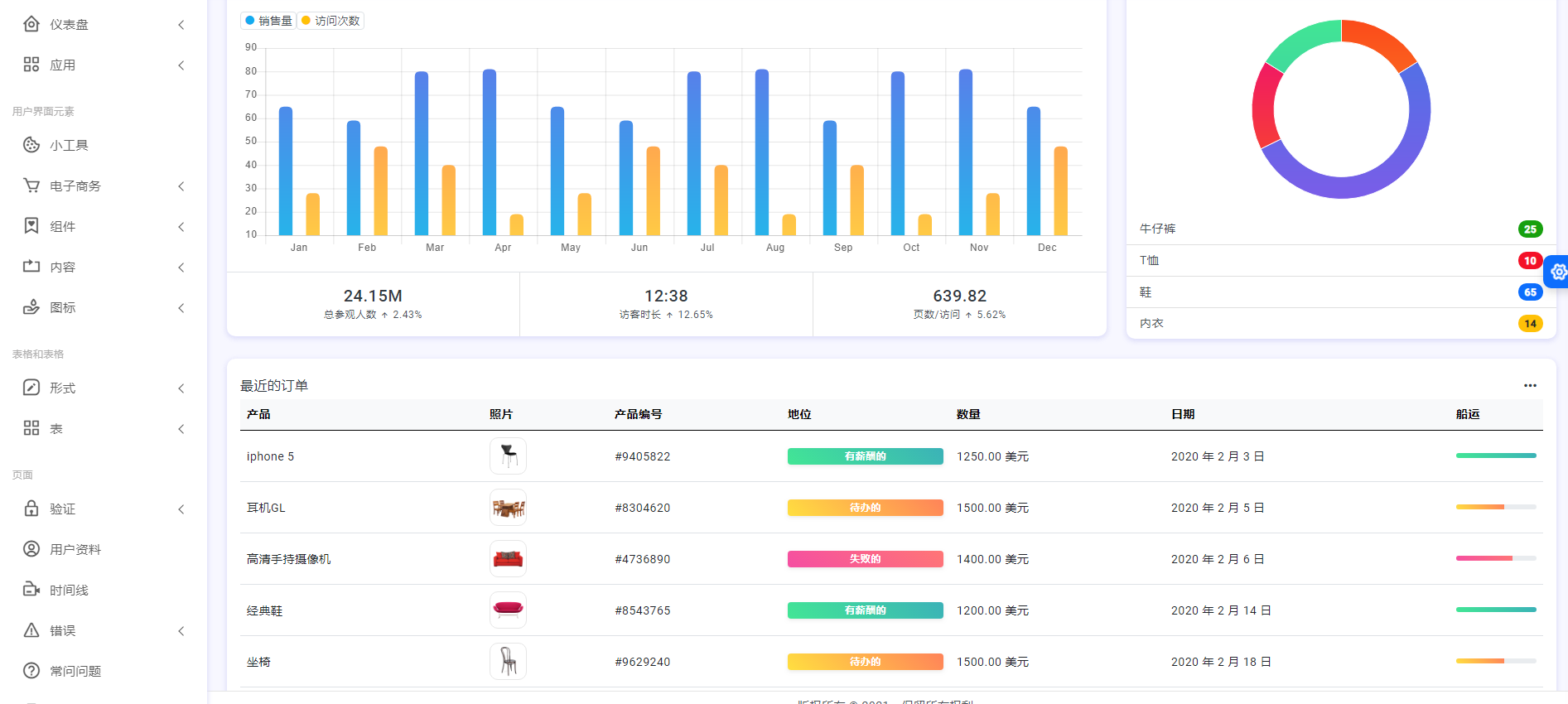Open the three-dot menu for recent orders
Image resolution: width=1568 pixels, height=704 pixels.
(1530, 386)
